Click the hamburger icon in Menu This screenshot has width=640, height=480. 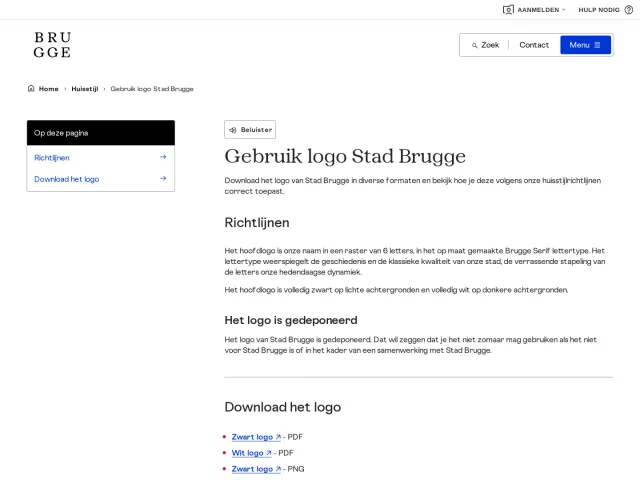(x=597, y=45)
